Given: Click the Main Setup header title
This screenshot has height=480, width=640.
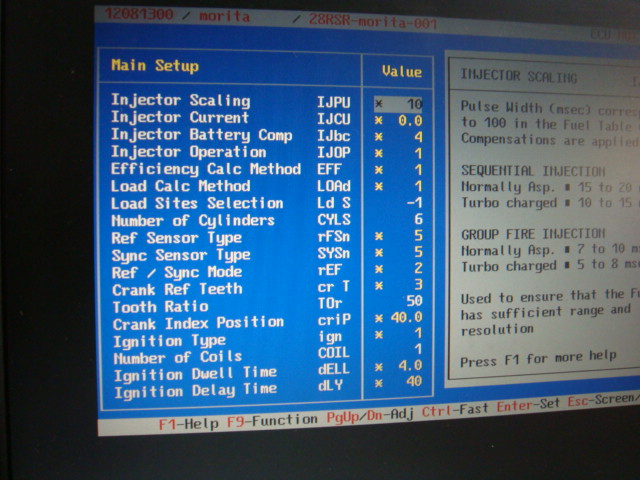Looking at the screenshot, I should click(x=155, y=66).
